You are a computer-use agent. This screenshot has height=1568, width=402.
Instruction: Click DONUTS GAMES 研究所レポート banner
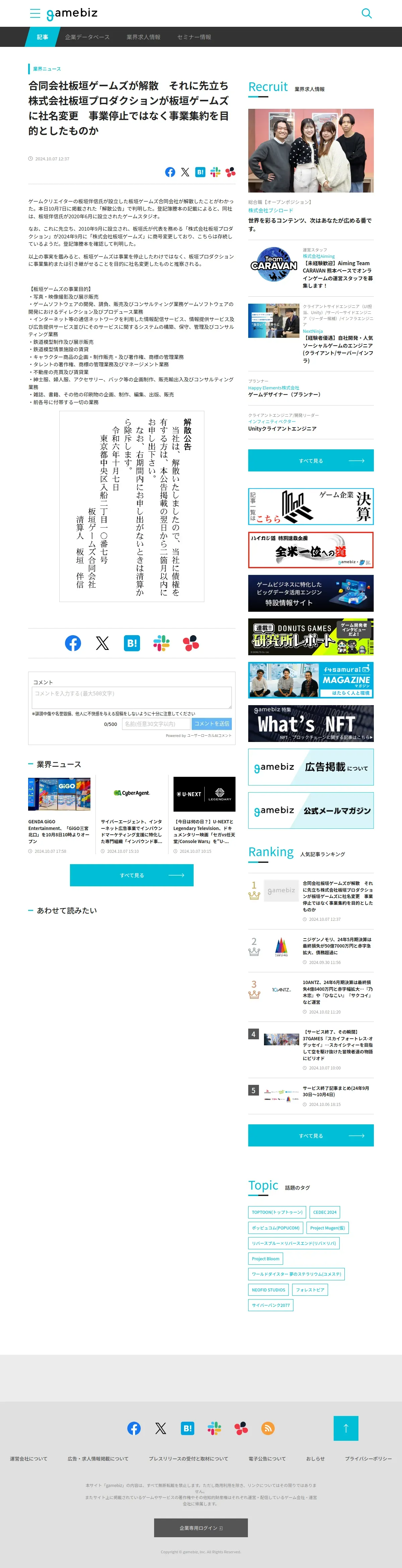click(x=311, y=637)
